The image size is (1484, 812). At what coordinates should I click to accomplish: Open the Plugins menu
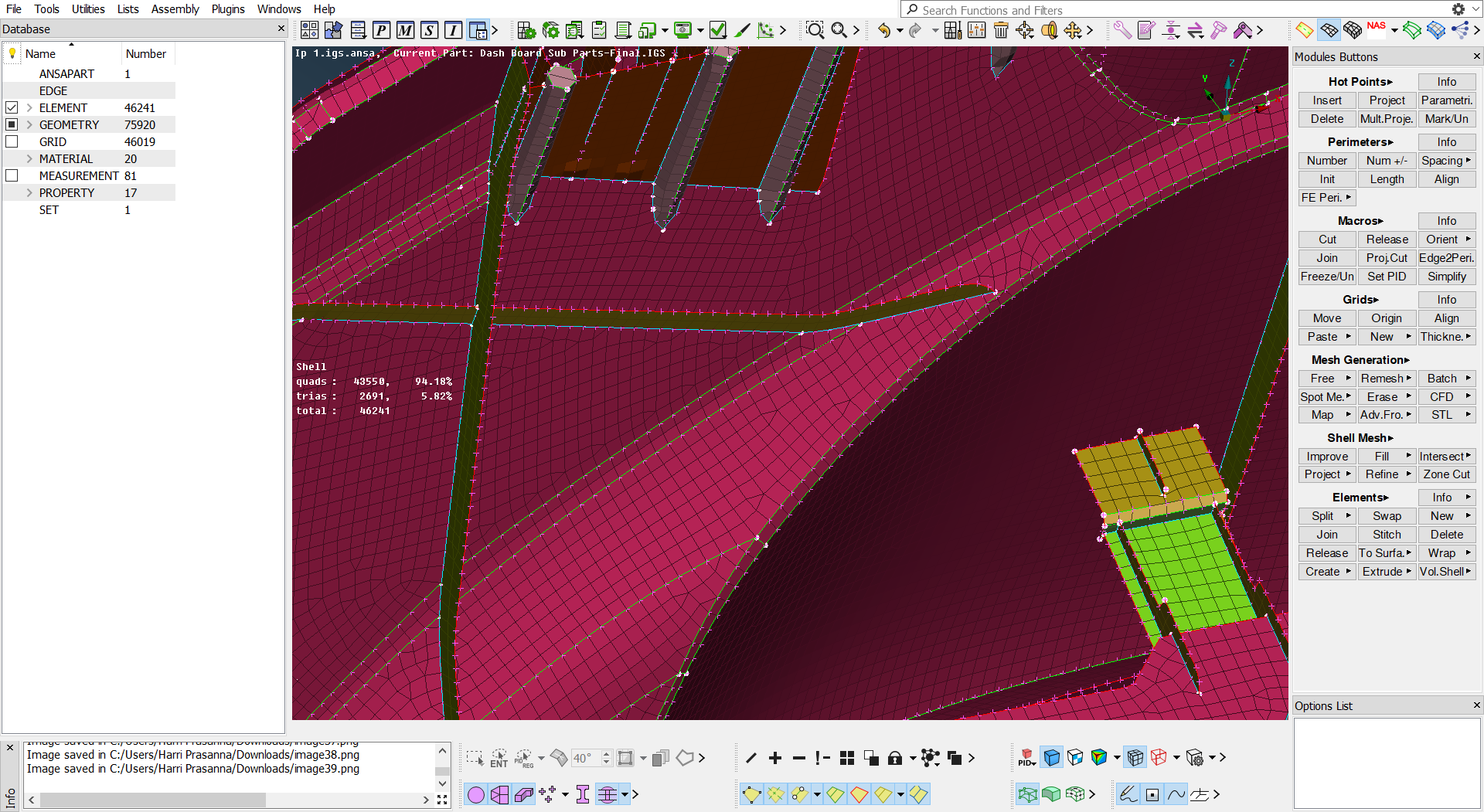click(x=228, y=8)
